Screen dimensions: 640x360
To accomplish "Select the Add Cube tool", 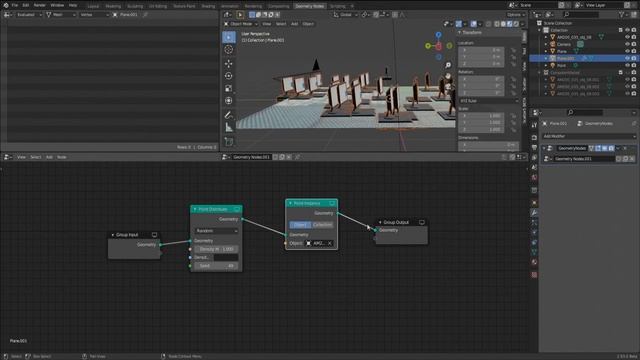I will click(229, 142).
